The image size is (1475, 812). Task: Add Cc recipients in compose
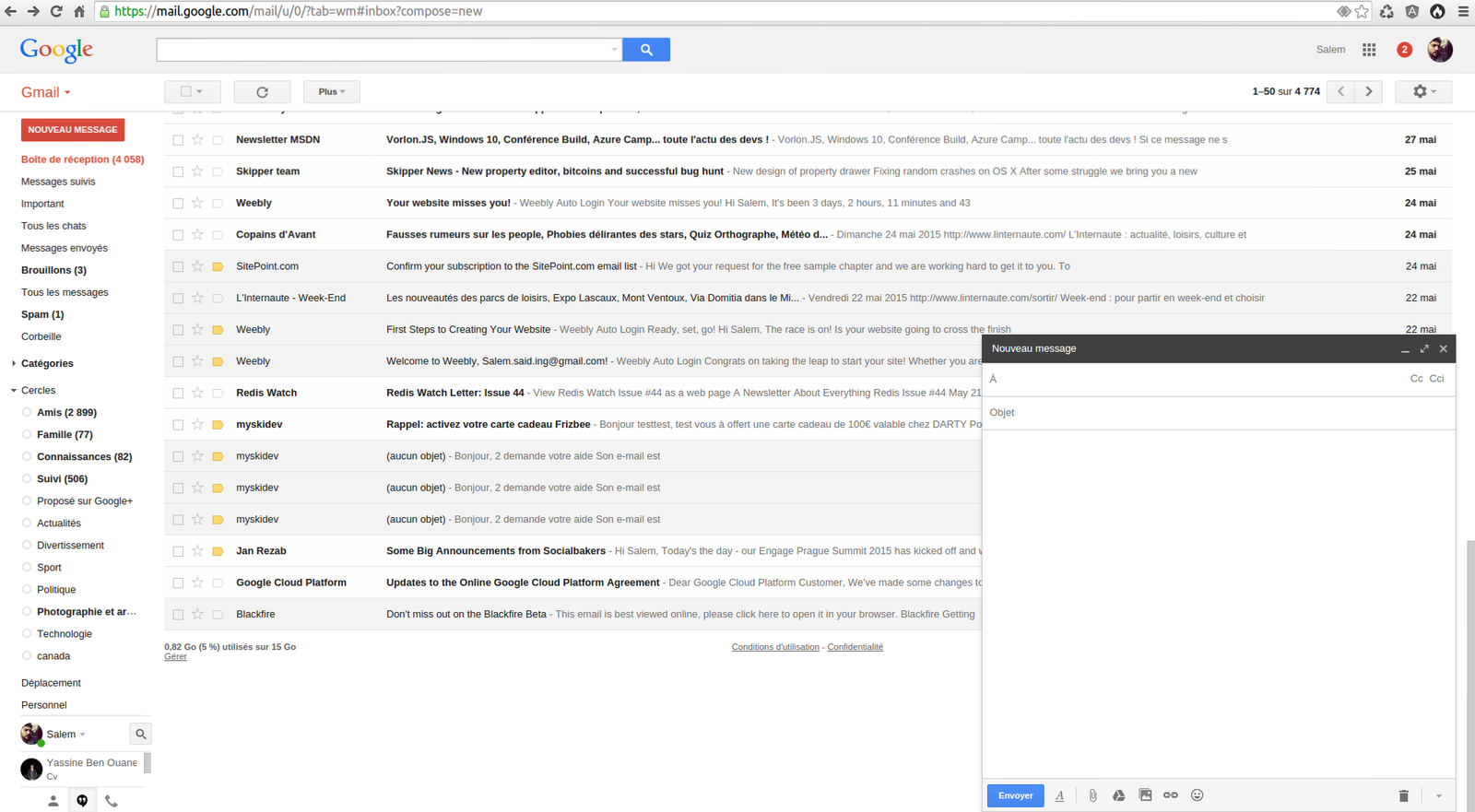[1416, 379]
